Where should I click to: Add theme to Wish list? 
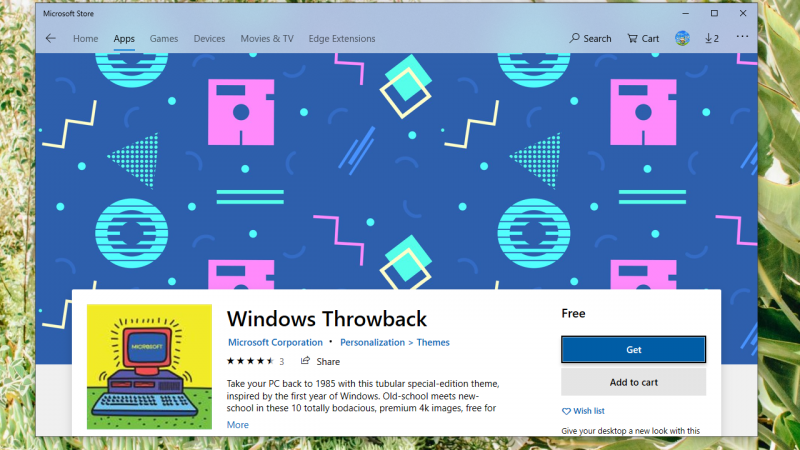pos(583,411)
